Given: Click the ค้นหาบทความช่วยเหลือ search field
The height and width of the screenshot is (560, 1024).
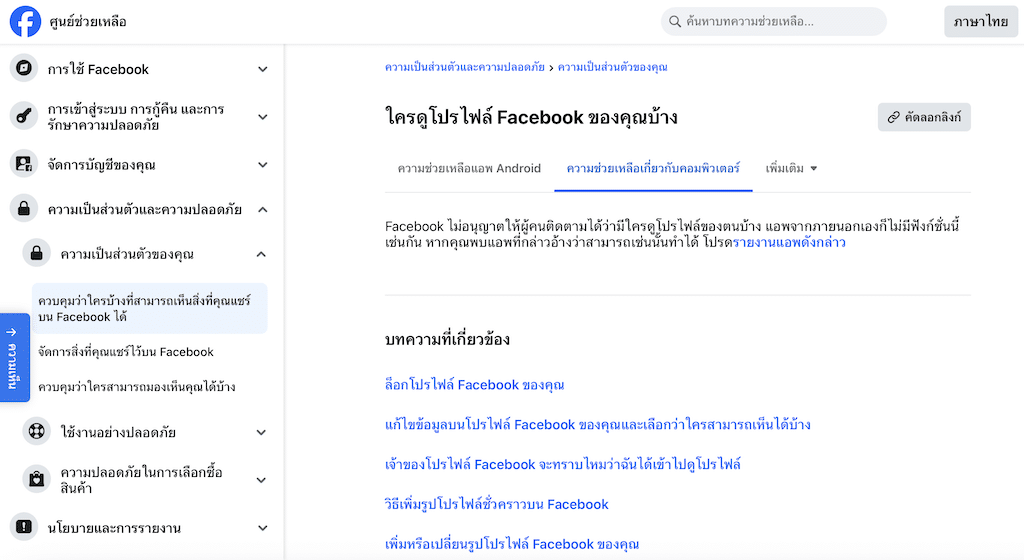Looking at the screenshot, I should (x=774, y=22).
